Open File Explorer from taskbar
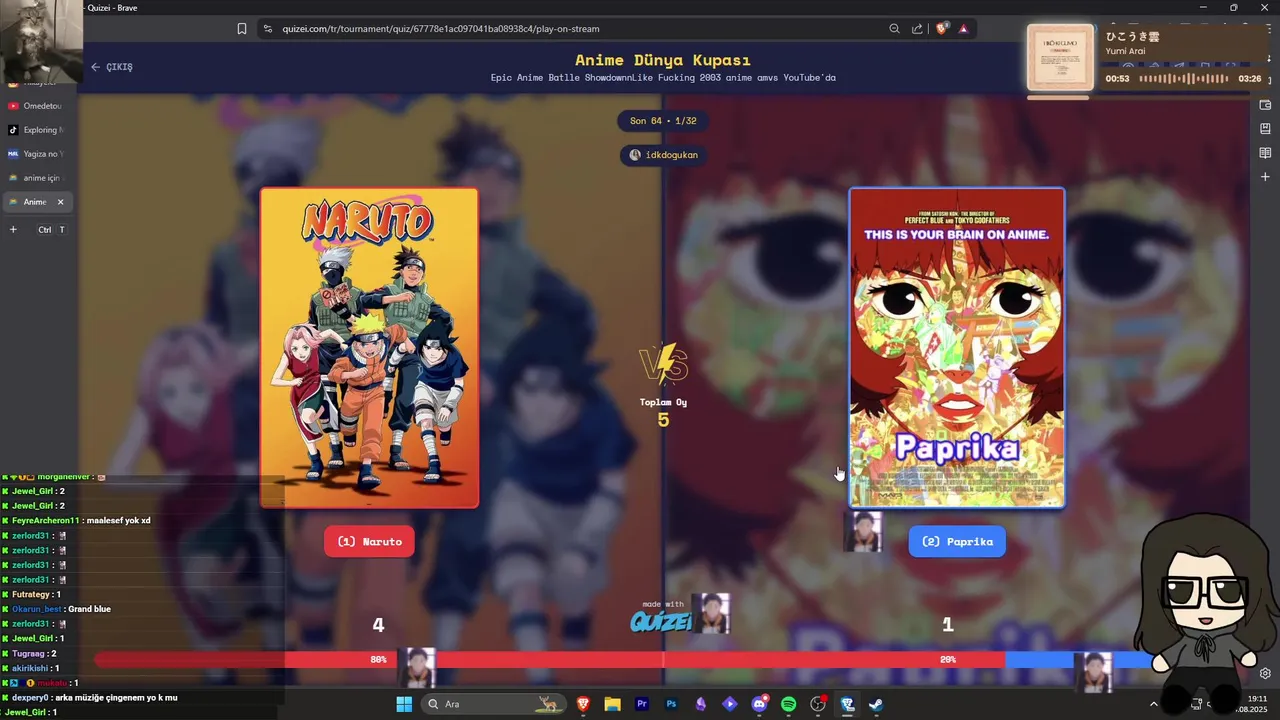 pyautogui.click(x=612, y=704)
